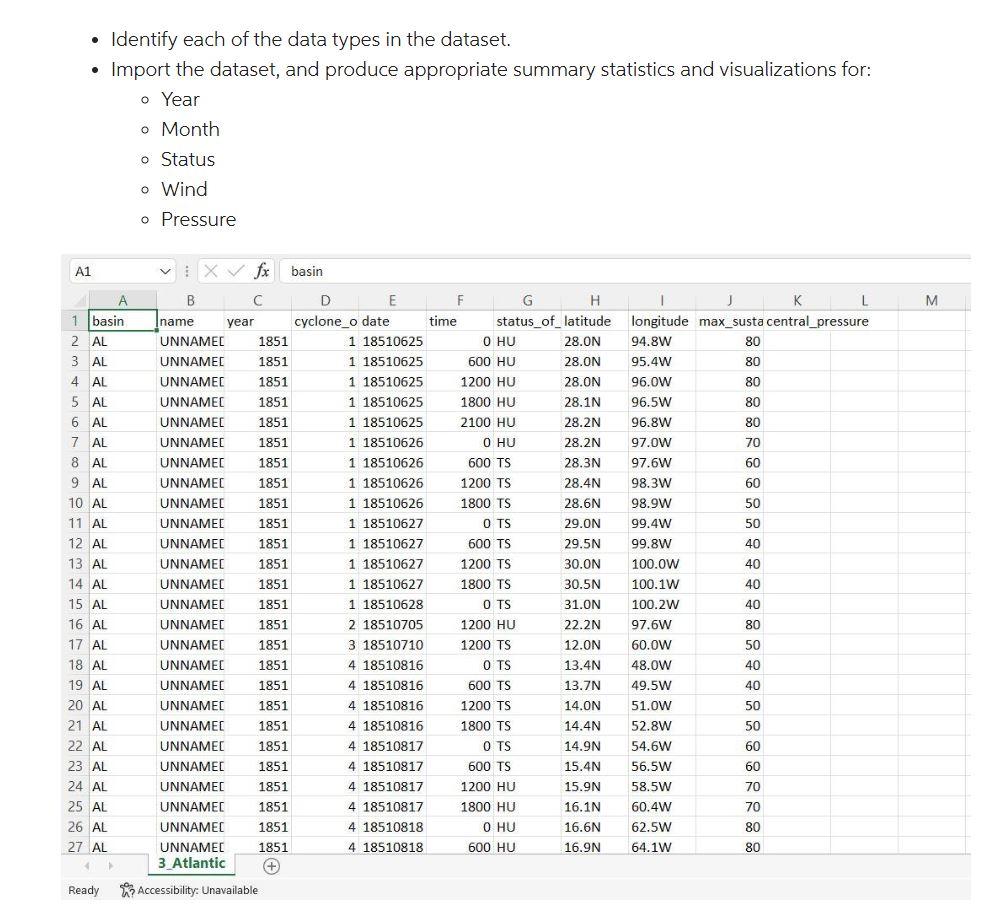Click longitude cell 94.8W
Image resolution: width=994 pixels, height=910 pixels.
pyautogui.click(x=662, y=341)
